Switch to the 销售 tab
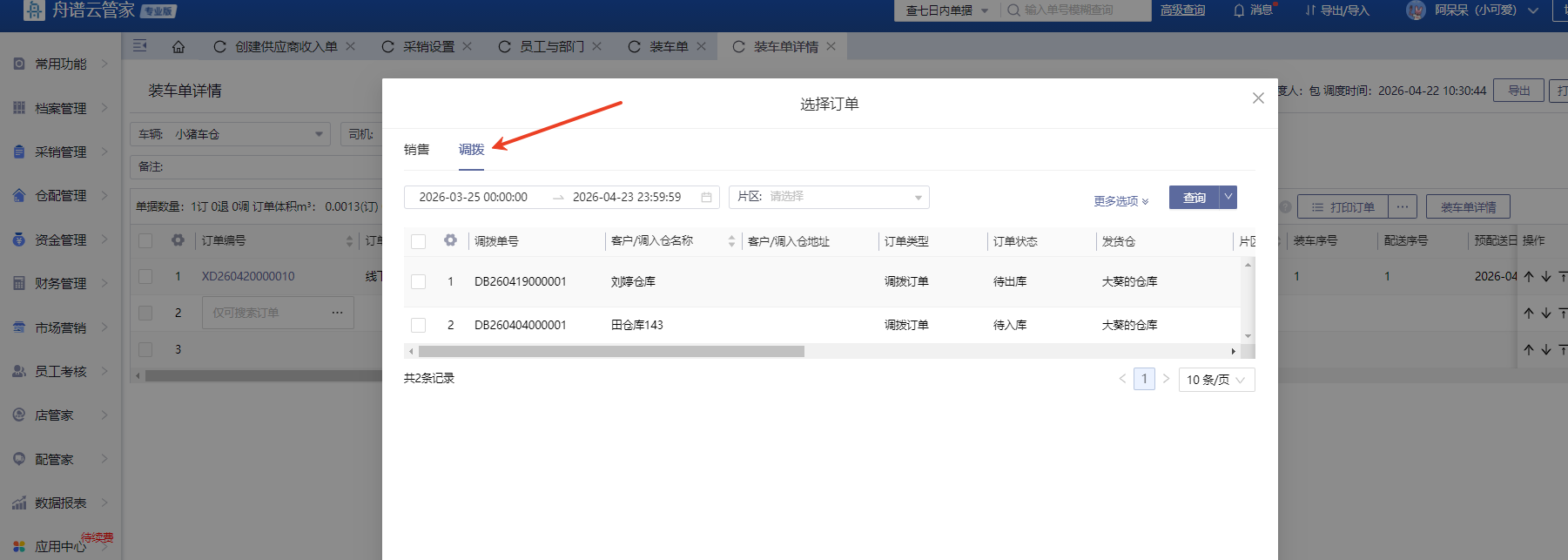1568x560 pixels. coord(417,150)
